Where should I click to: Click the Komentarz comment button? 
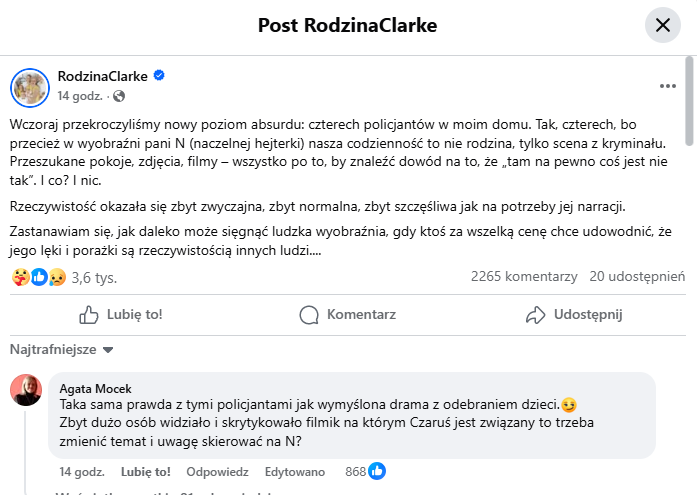pyautogui.click(x=348, y=315)
